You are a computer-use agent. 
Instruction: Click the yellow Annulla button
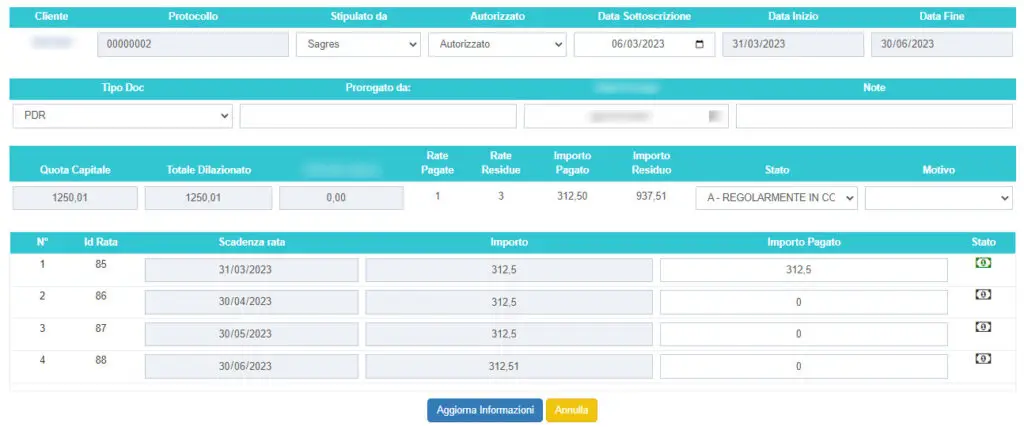click(x=572, y=410)
